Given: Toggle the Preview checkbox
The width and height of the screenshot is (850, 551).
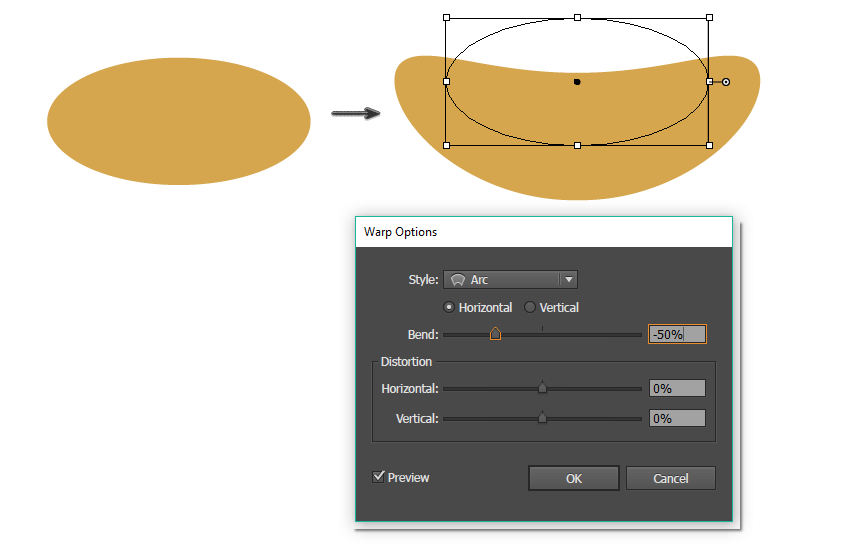Looking at the screenshot, I should 379,477.
